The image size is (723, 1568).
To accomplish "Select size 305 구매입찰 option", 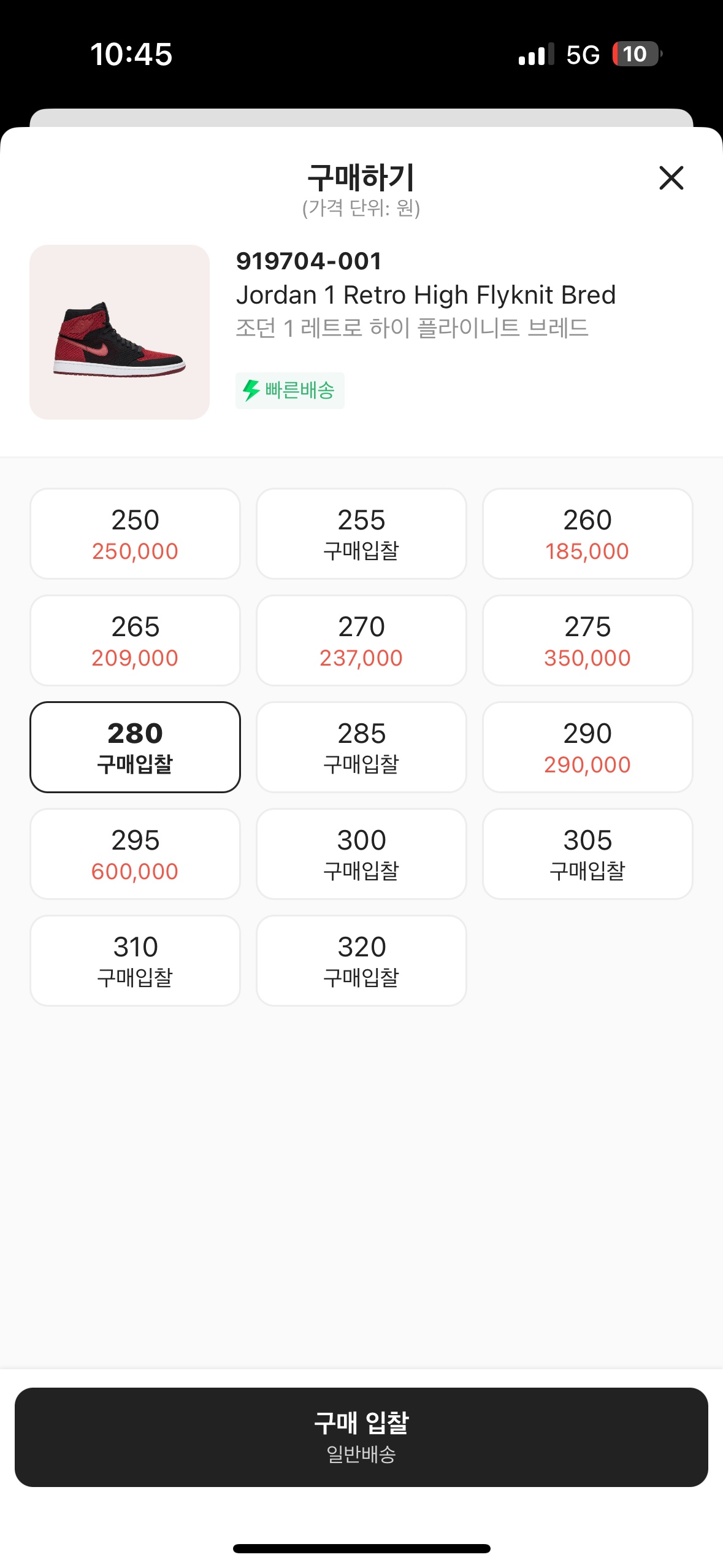I will pyautogui.click(x=587, y=853).
